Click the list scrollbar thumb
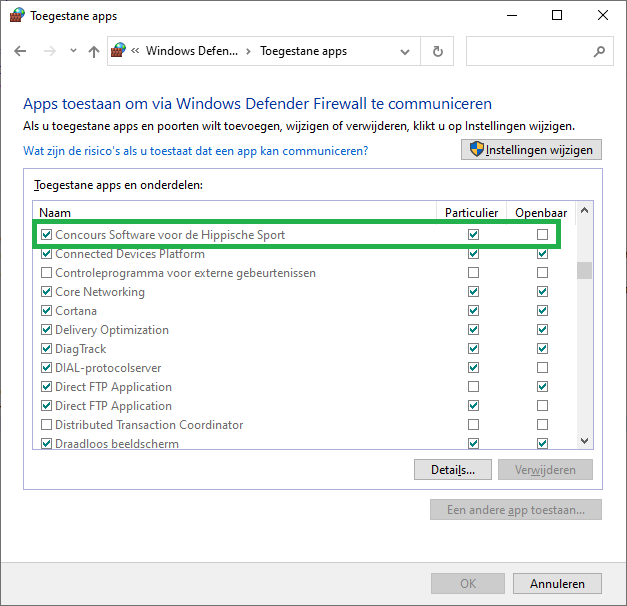627x606 pixels. pos(584,270)
